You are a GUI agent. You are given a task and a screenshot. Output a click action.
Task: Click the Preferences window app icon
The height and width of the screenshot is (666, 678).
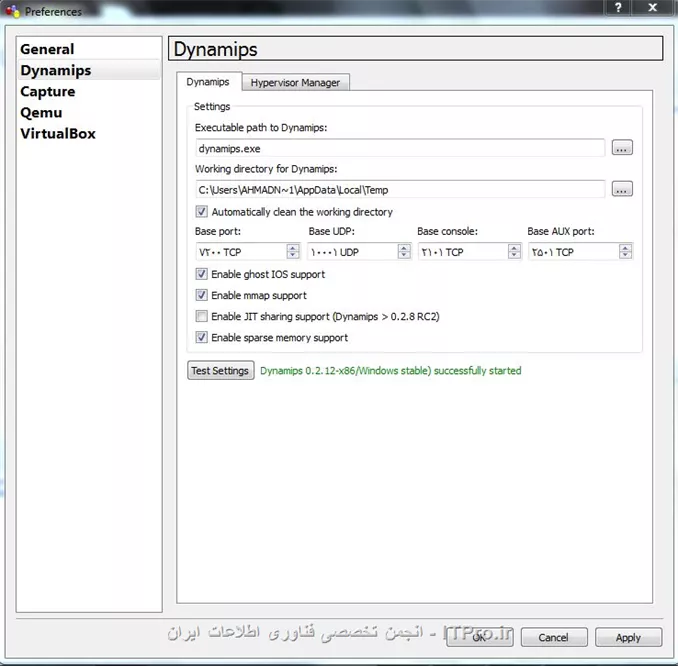(13, 11)
